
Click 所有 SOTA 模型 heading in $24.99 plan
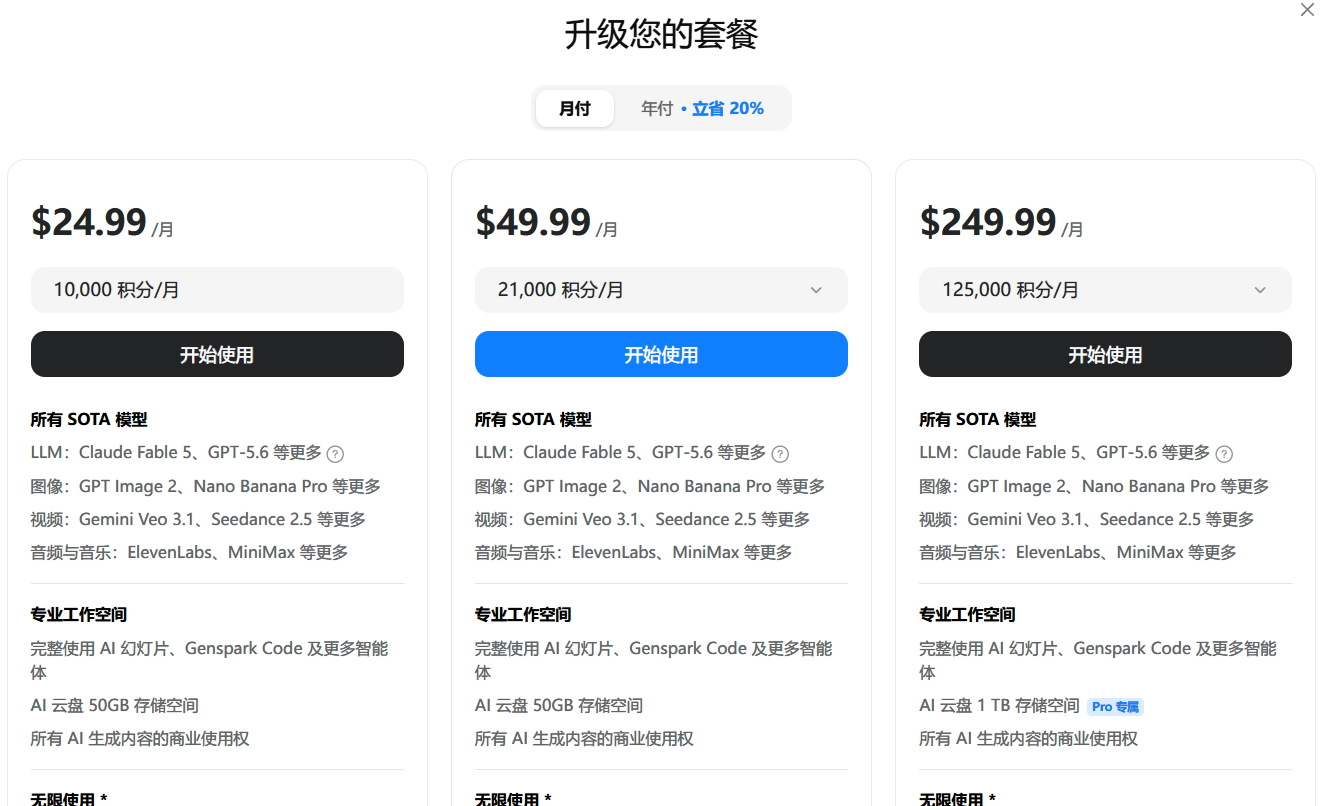[89, 420]
